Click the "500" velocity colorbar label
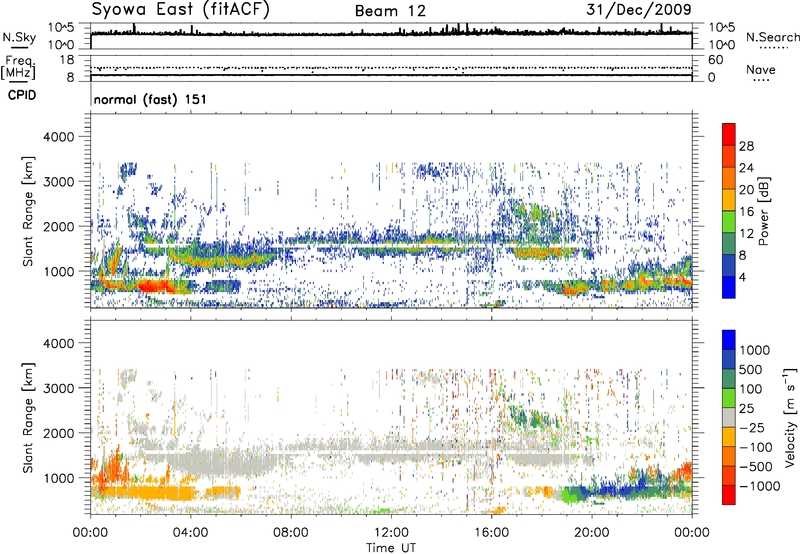800x554 pixels. click(x=753, y=370)
